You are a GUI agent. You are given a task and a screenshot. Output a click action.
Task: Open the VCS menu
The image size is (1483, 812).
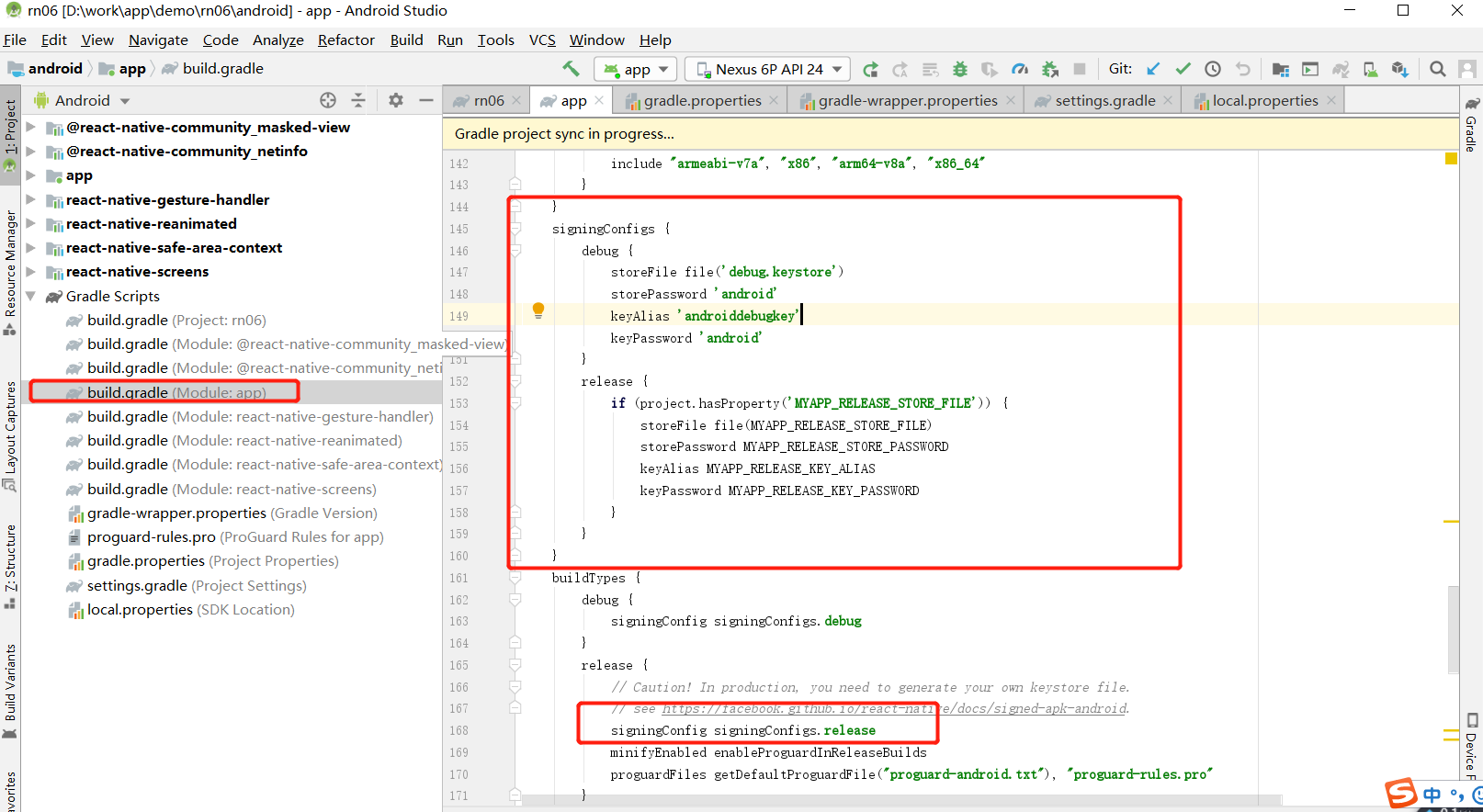[542, 39]
